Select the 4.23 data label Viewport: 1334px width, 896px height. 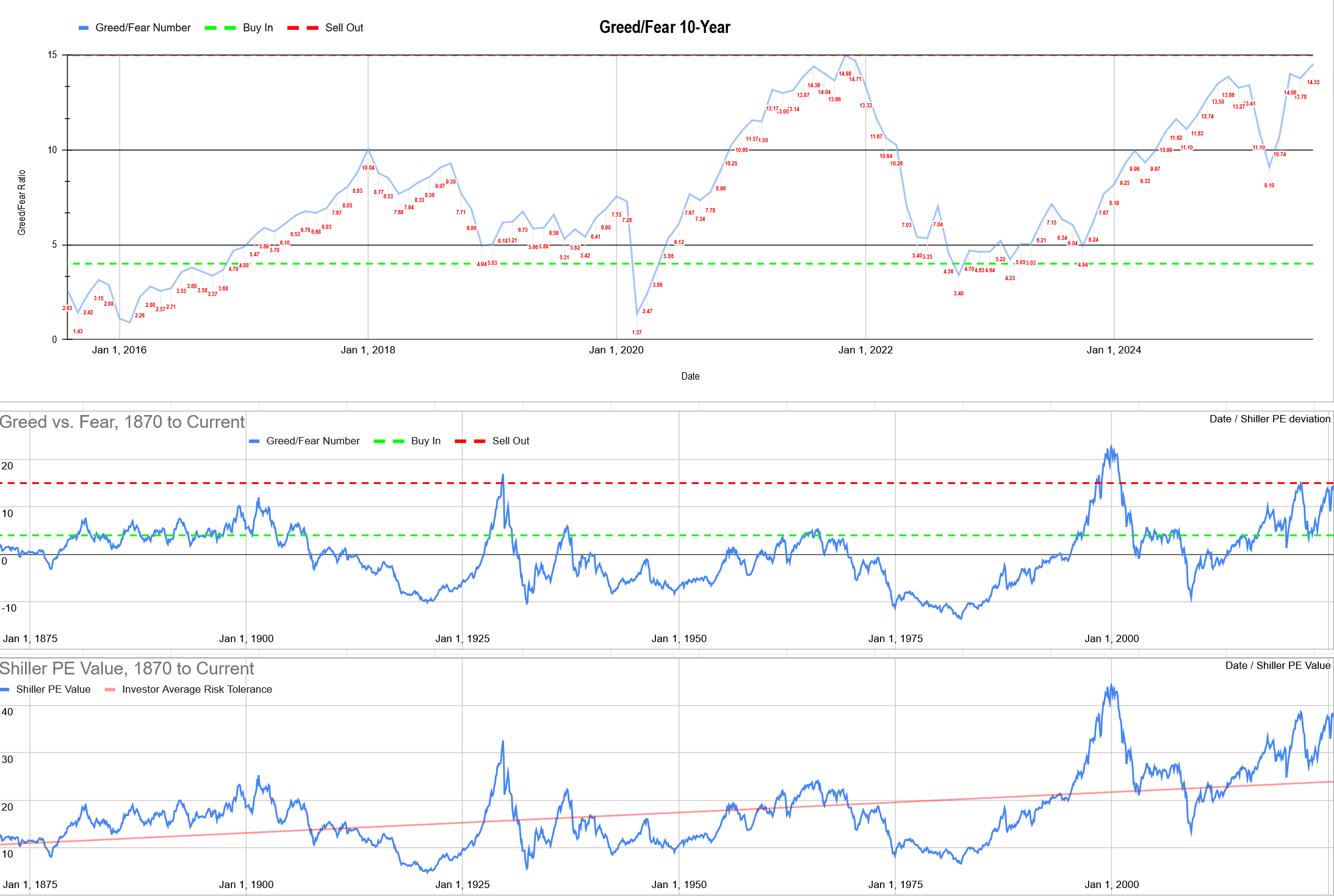(x=1010, y=278)
